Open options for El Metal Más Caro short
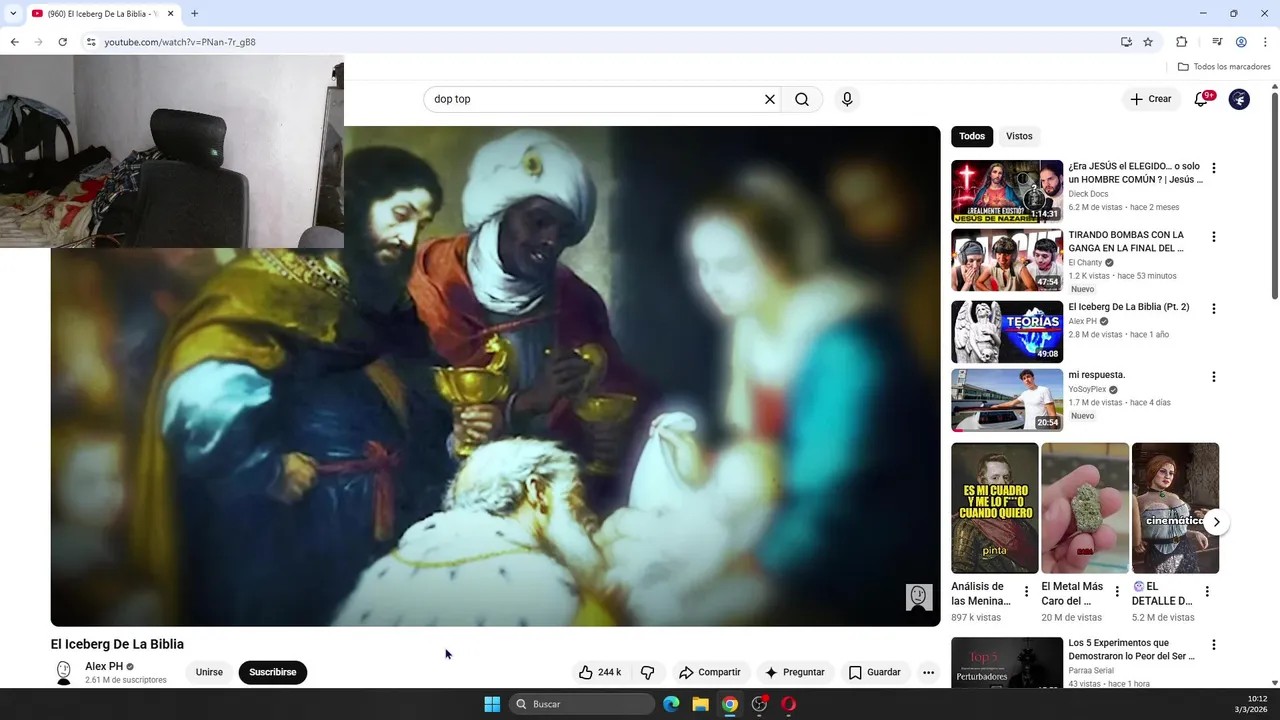Screen dimensions: 1280x720 1117,591
